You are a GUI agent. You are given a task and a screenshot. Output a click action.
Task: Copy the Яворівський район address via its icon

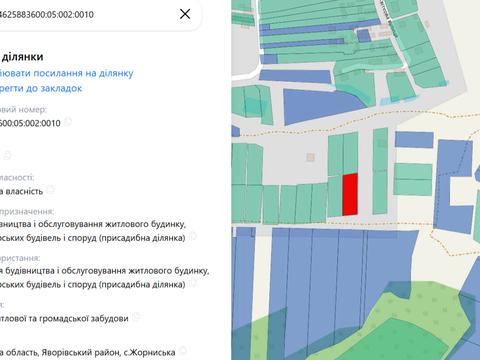coord(183,351)
